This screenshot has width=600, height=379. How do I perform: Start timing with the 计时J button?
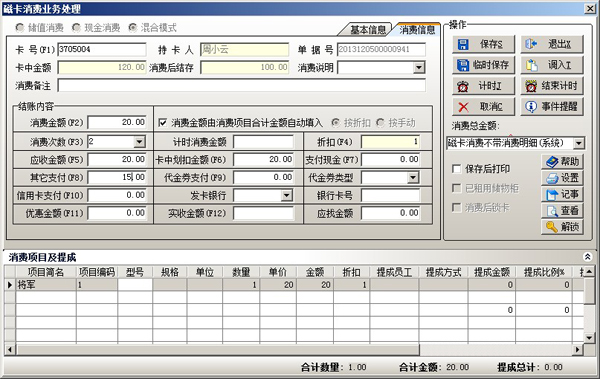tap(483, 86)
